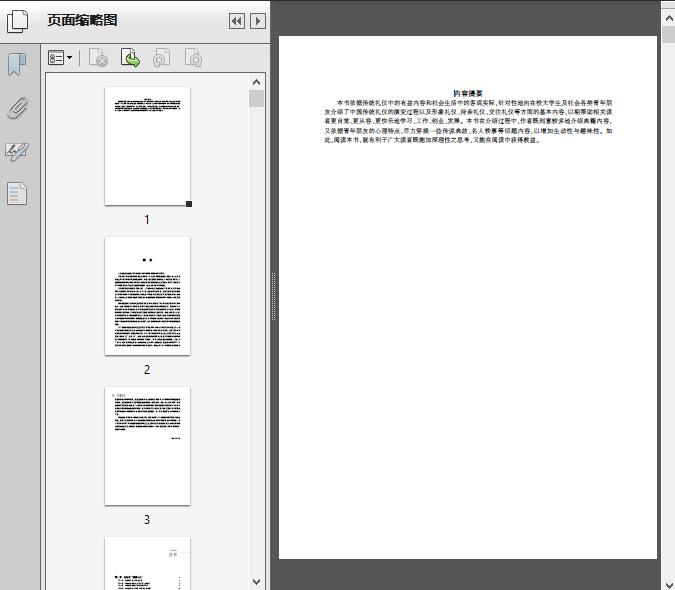Screen dimensions: 675x590
Task: Click the panel splitter handle
Action: [x=274, y=296]
